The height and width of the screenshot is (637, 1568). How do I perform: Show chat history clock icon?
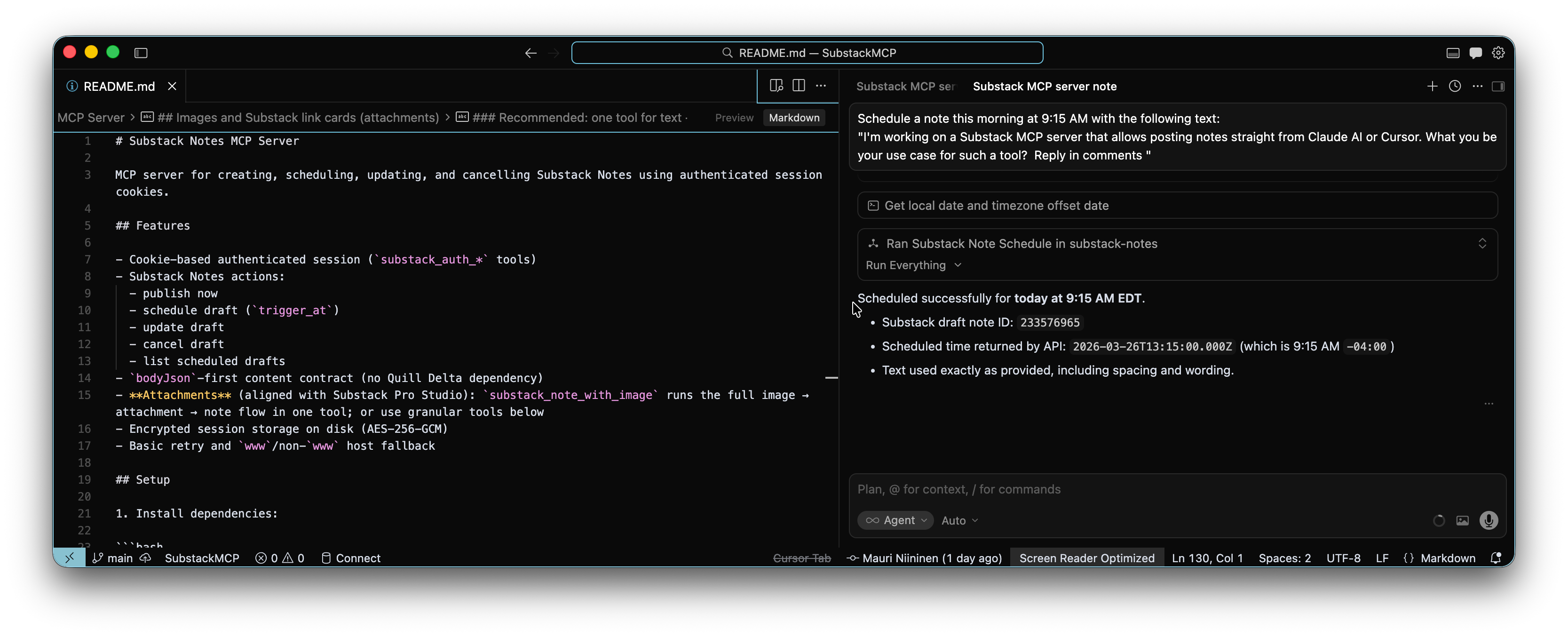click(x=1455, y=87)
